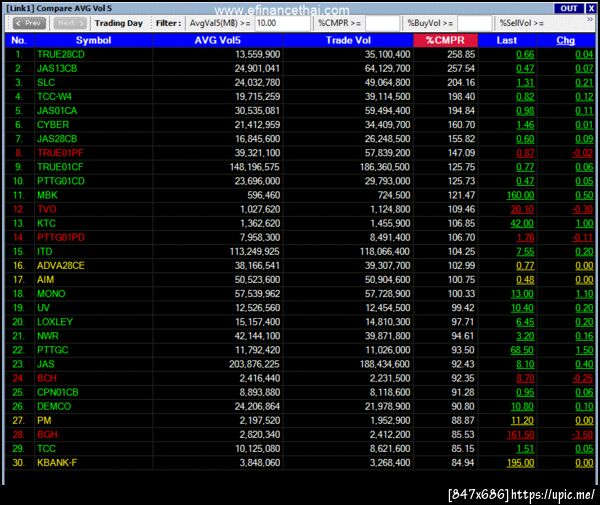
Task: Click %CMPR value 84.94
Action: coord(463,463)
